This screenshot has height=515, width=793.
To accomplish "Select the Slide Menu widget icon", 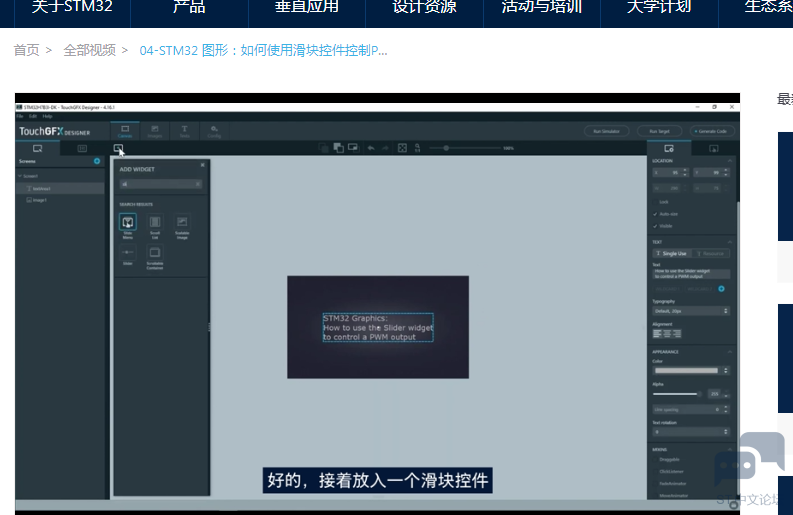I will coord(127,222).
